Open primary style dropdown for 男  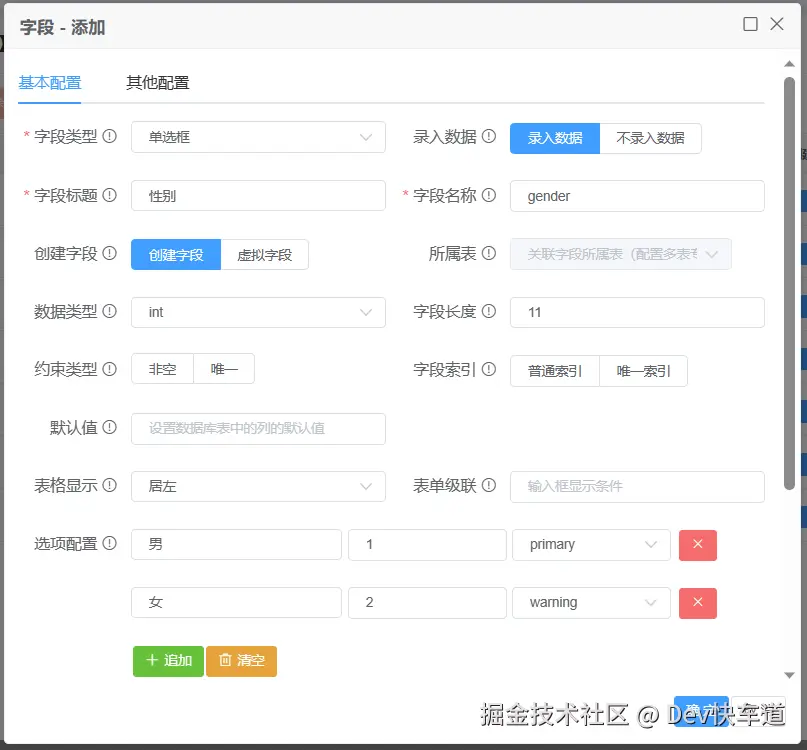(591, 545)
